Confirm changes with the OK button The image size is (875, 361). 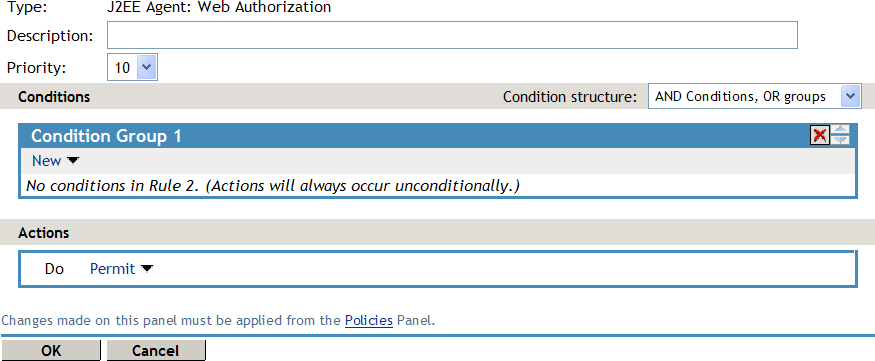[51, 350]
